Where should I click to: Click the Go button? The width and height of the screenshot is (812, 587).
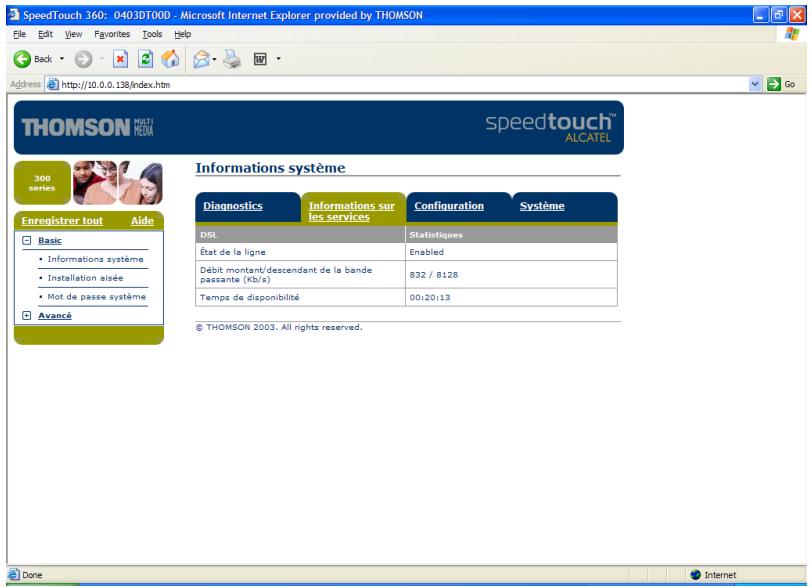(781, 84)
